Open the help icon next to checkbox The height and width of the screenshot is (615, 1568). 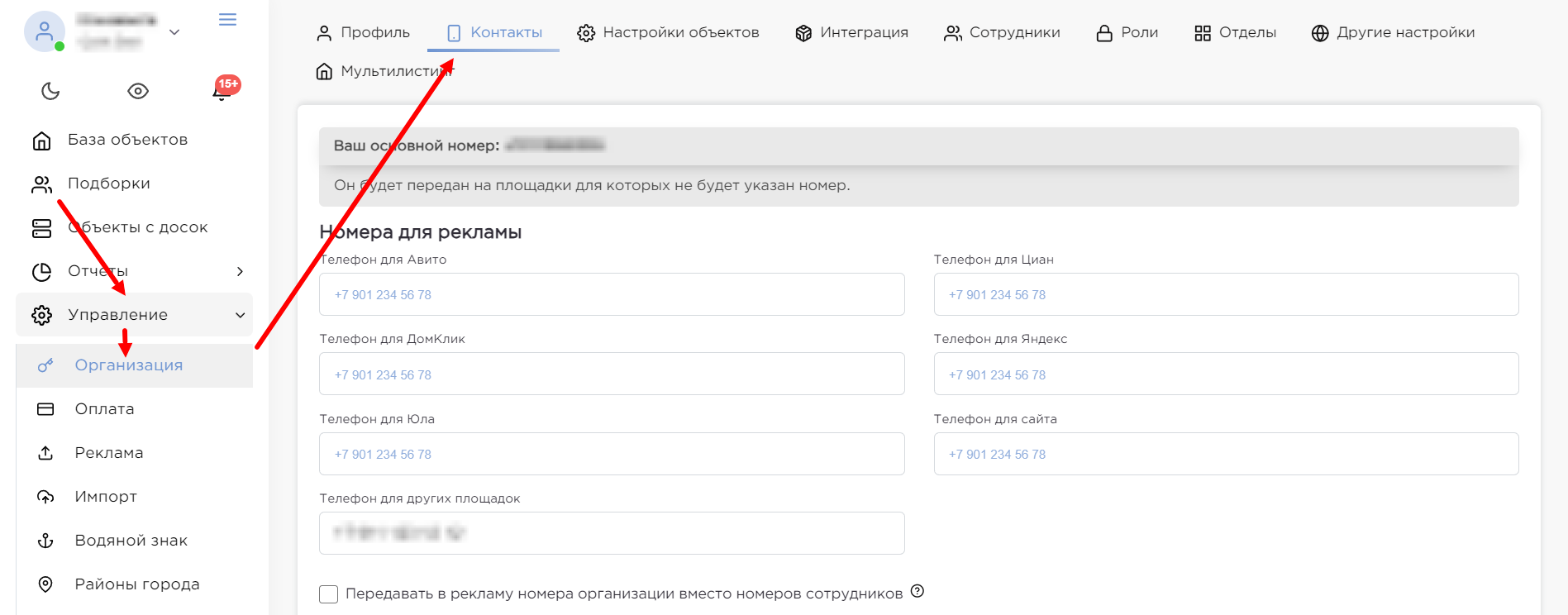click(x=917, y=591)
